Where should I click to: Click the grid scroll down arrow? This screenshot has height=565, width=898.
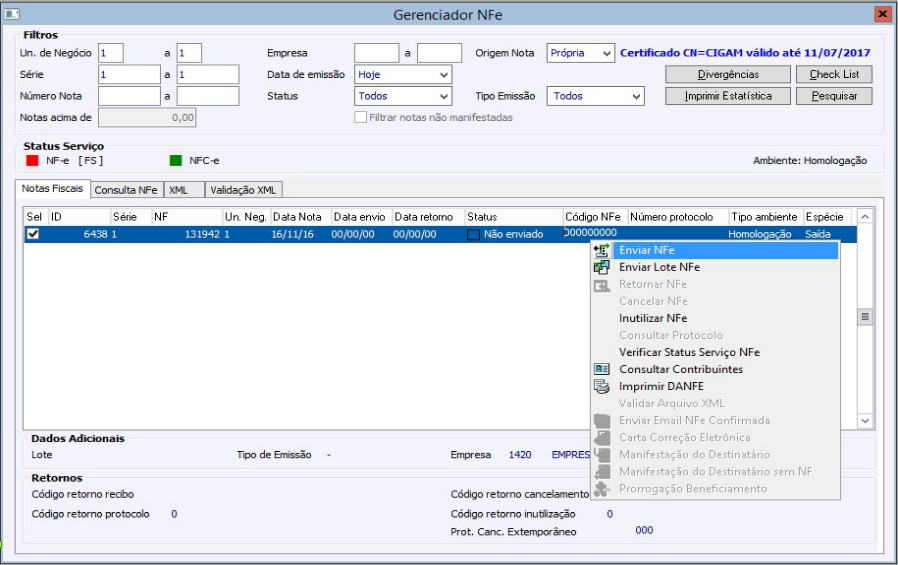tap(865, 421)
